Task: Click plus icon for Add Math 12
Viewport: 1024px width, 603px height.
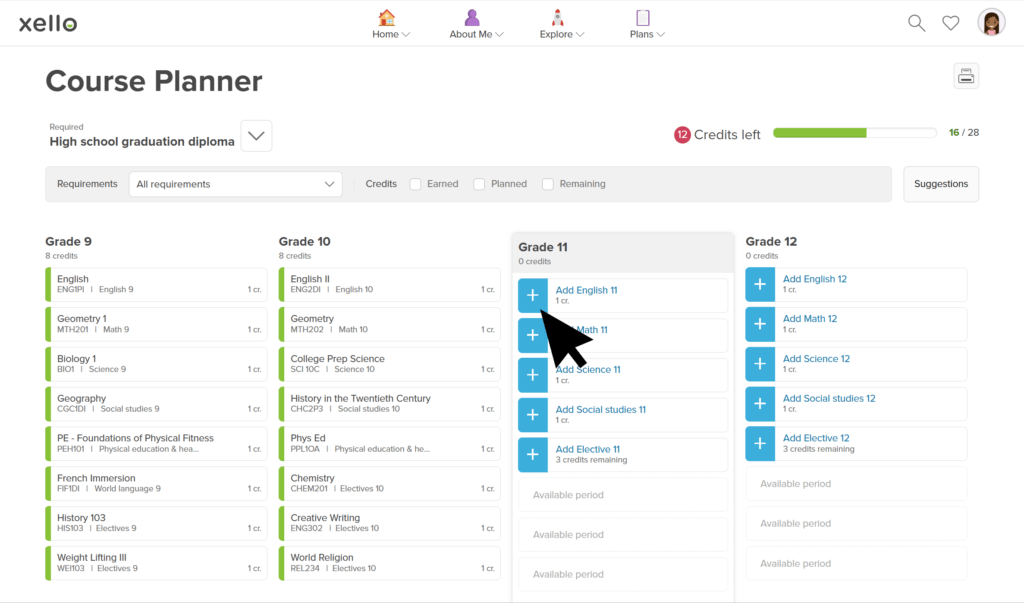Action: pyautogui.click(x=760, y=324)
